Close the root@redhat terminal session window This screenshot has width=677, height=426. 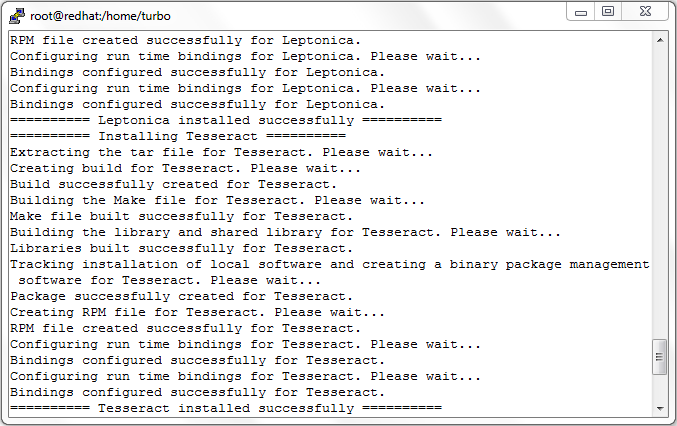tap(645, 12)
